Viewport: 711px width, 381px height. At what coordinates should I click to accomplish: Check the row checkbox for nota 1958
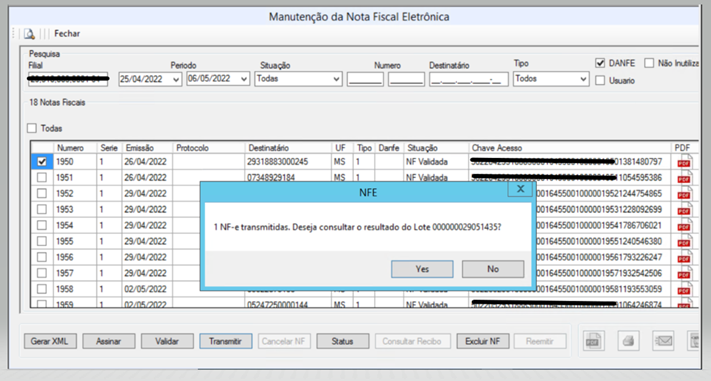point(42,289)
